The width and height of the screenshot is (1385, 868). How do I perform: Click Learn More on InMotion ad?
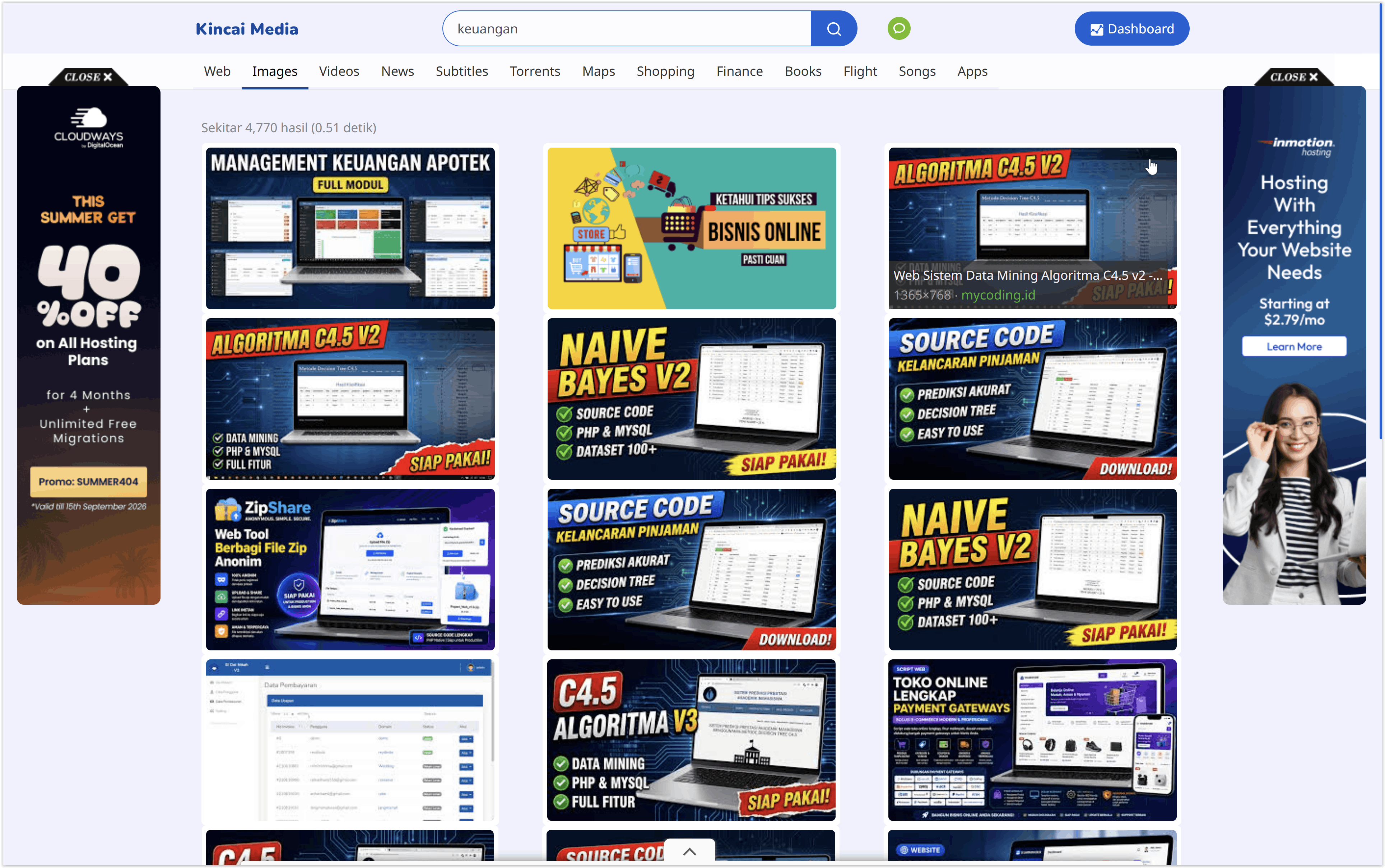pos(1294,346)
